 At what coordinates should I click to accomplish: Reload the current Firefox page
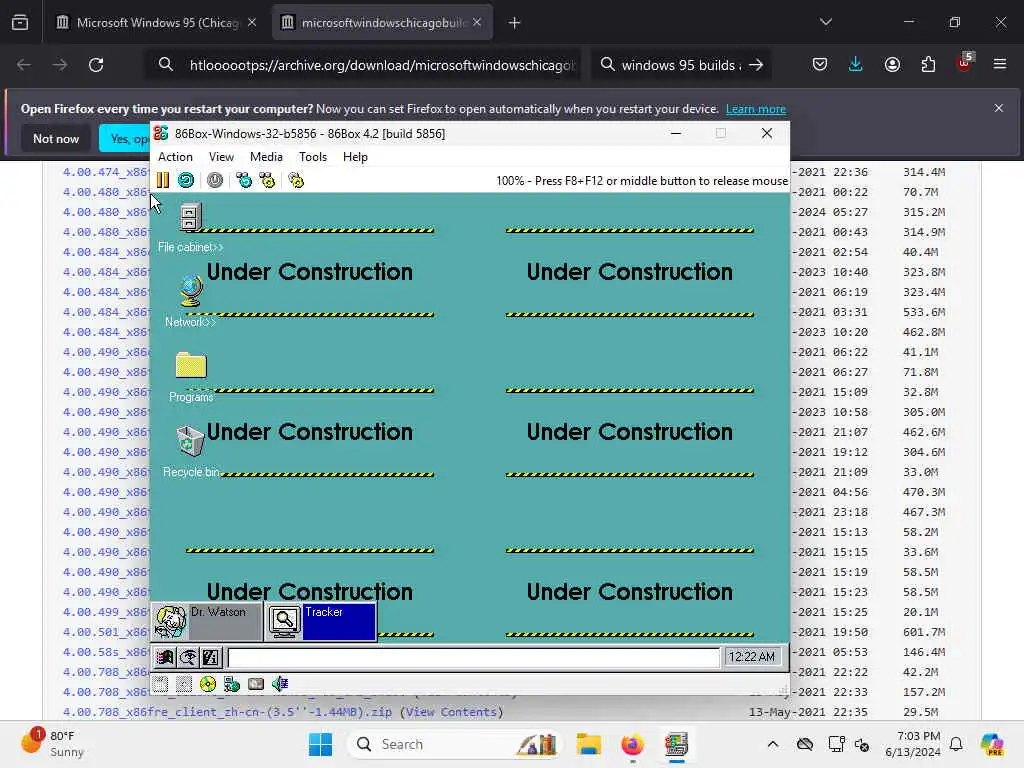(96, 65)
